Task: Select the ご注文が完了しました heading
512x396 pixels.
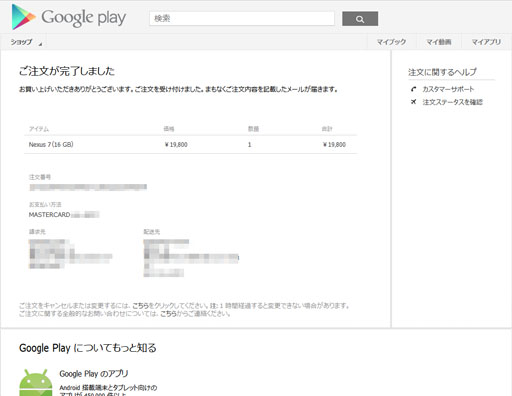Action: [x=67, y=71]
